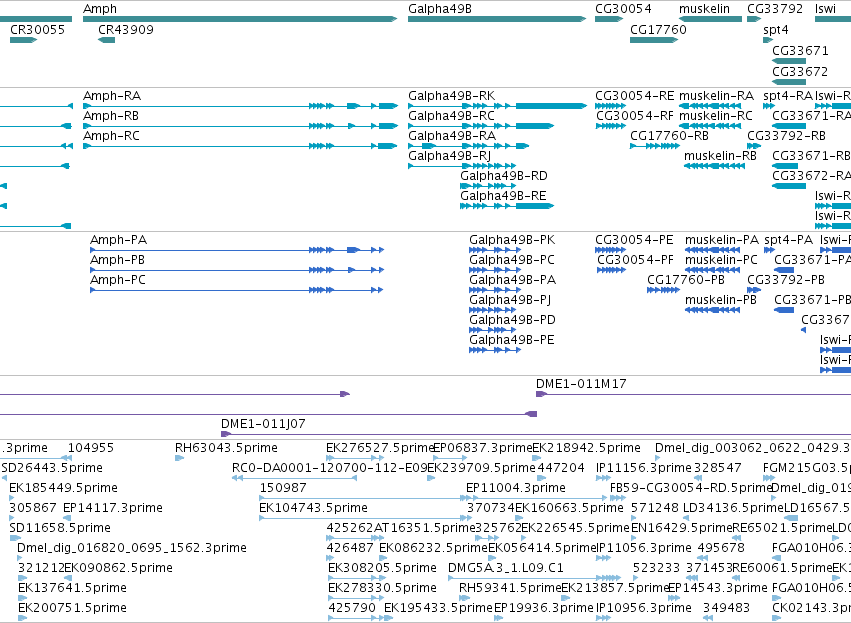Click the muskelin gene bar

[710, 19]
